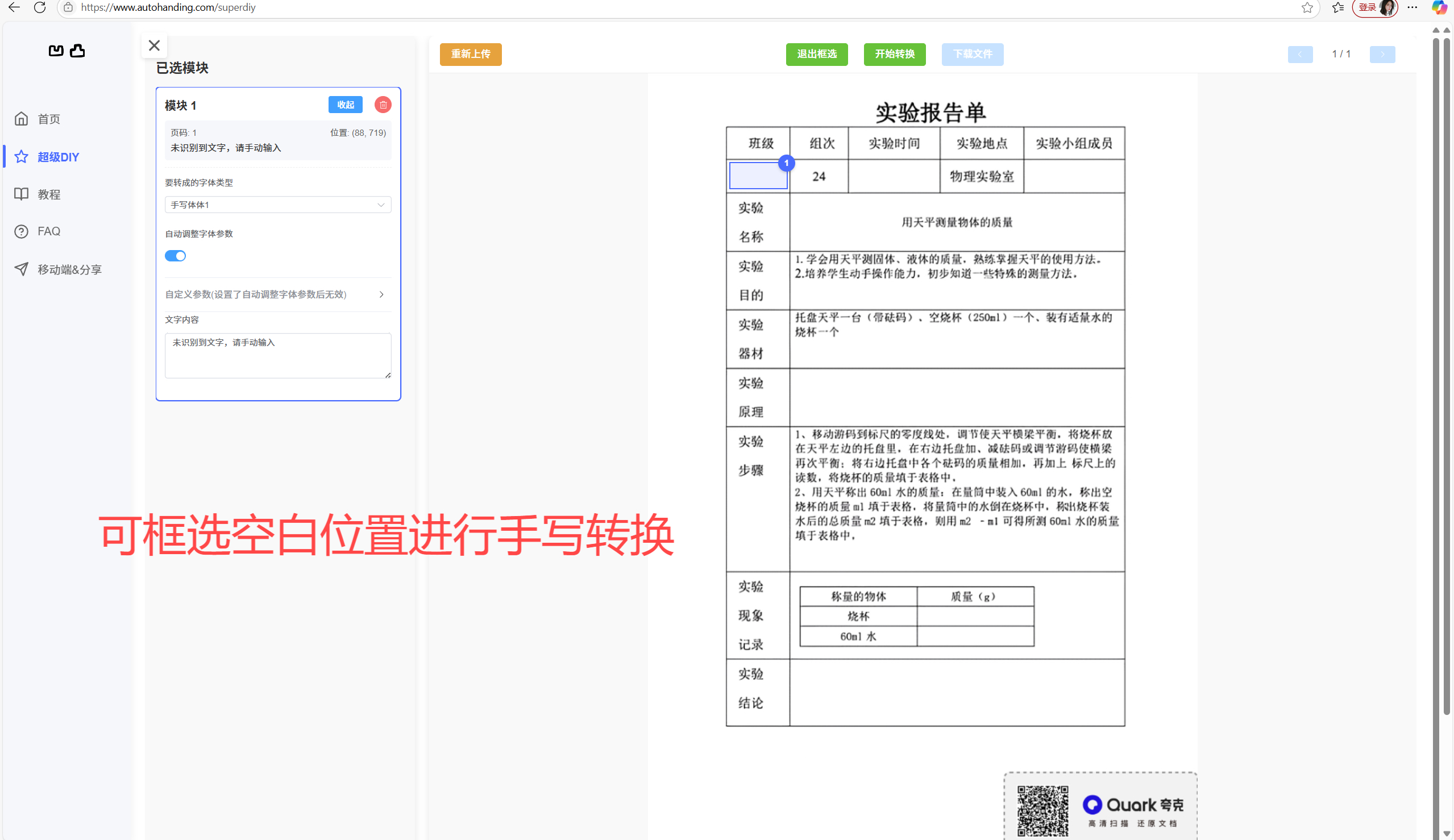The width and height of the screenshot is (1454, 840).
Task: Open the 首页 home icon in sidebar
Action: [21, 119]
